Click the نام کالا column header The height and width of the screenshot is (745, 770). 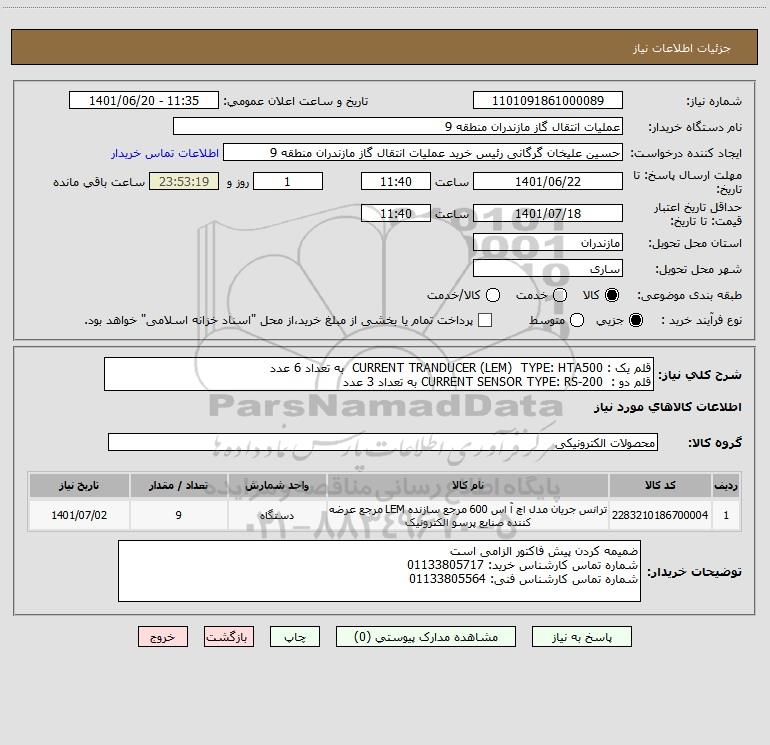[x=468, y=485]
